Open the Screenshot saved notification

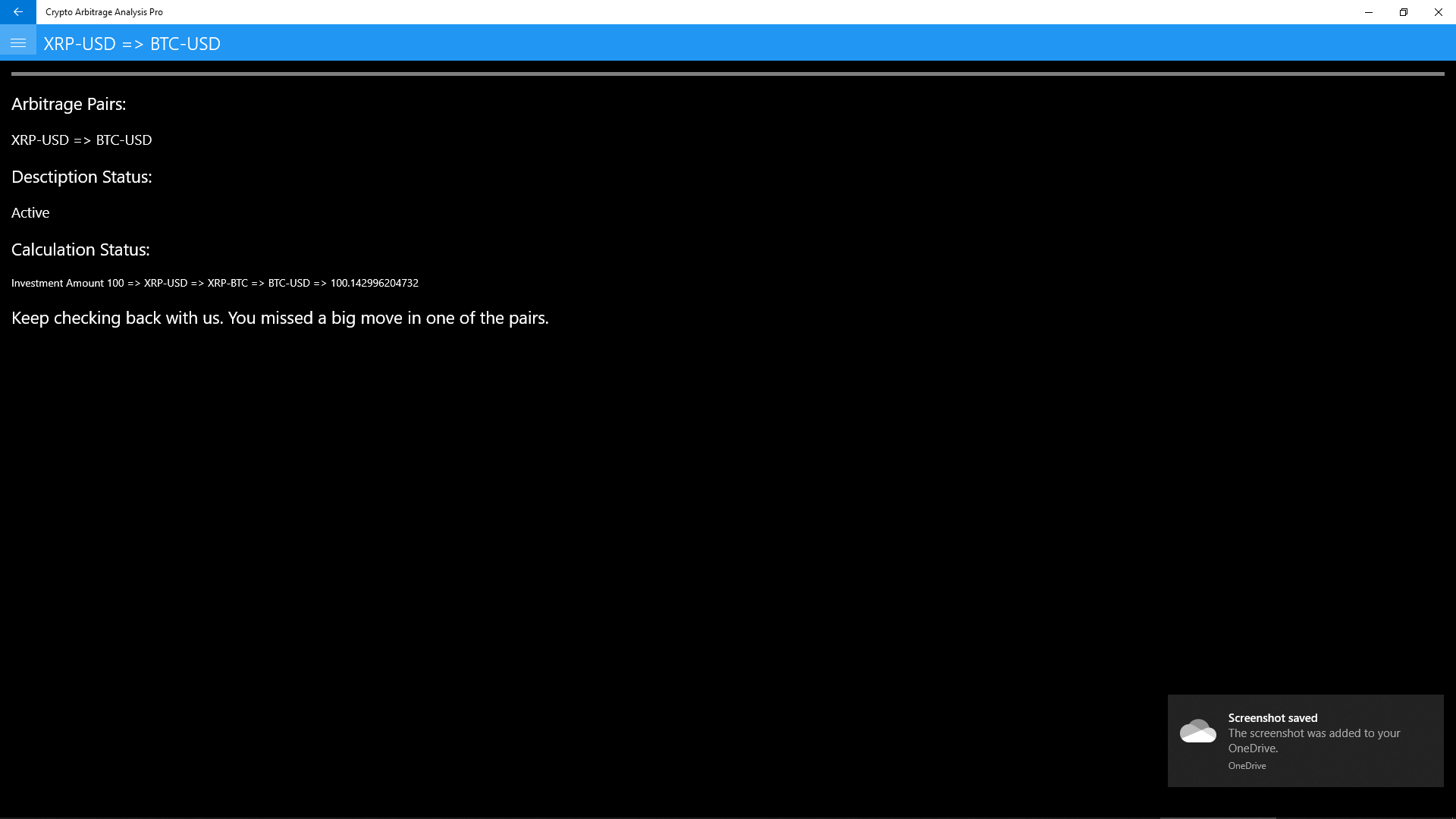1272,717
